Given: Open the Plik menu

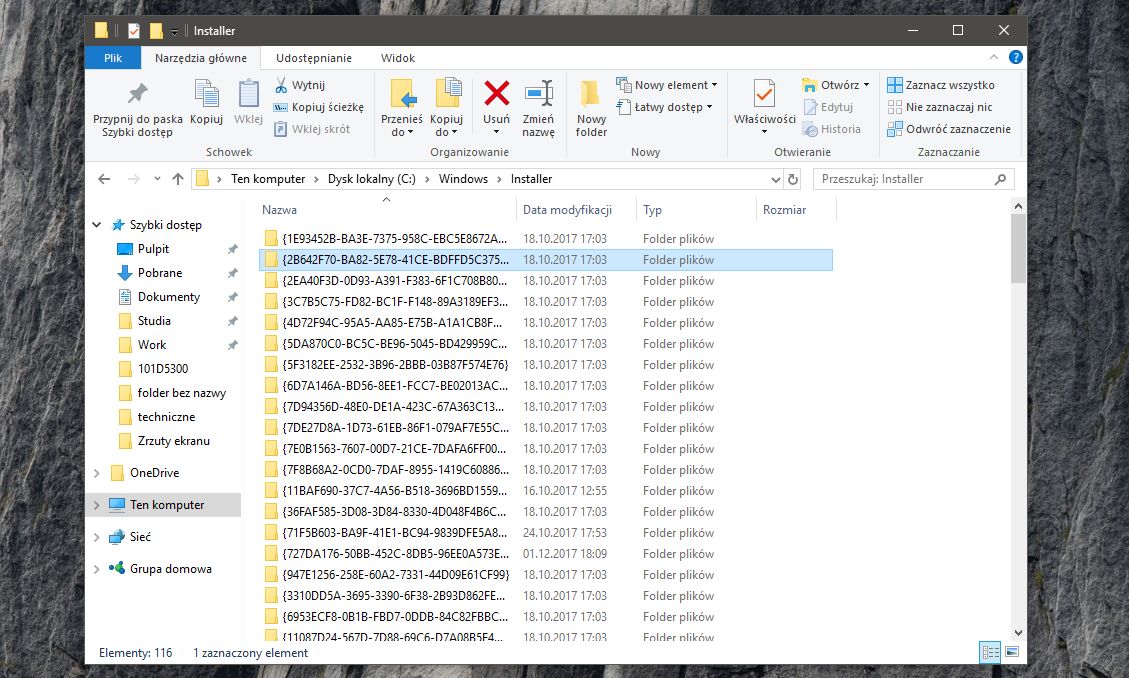Looking at the screenshot, I should (112, 57).
